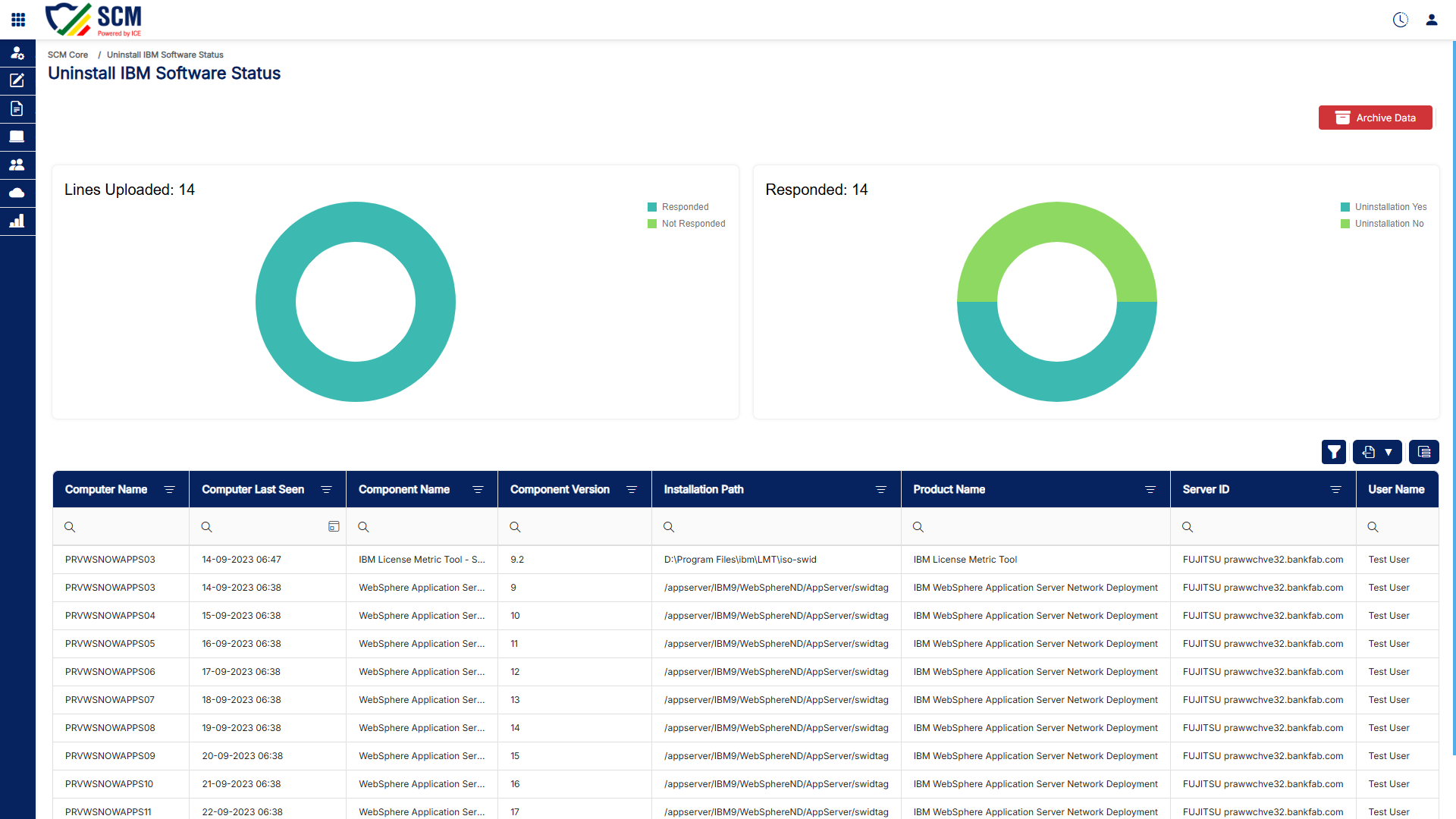Open the apps grid launcher

18,20
